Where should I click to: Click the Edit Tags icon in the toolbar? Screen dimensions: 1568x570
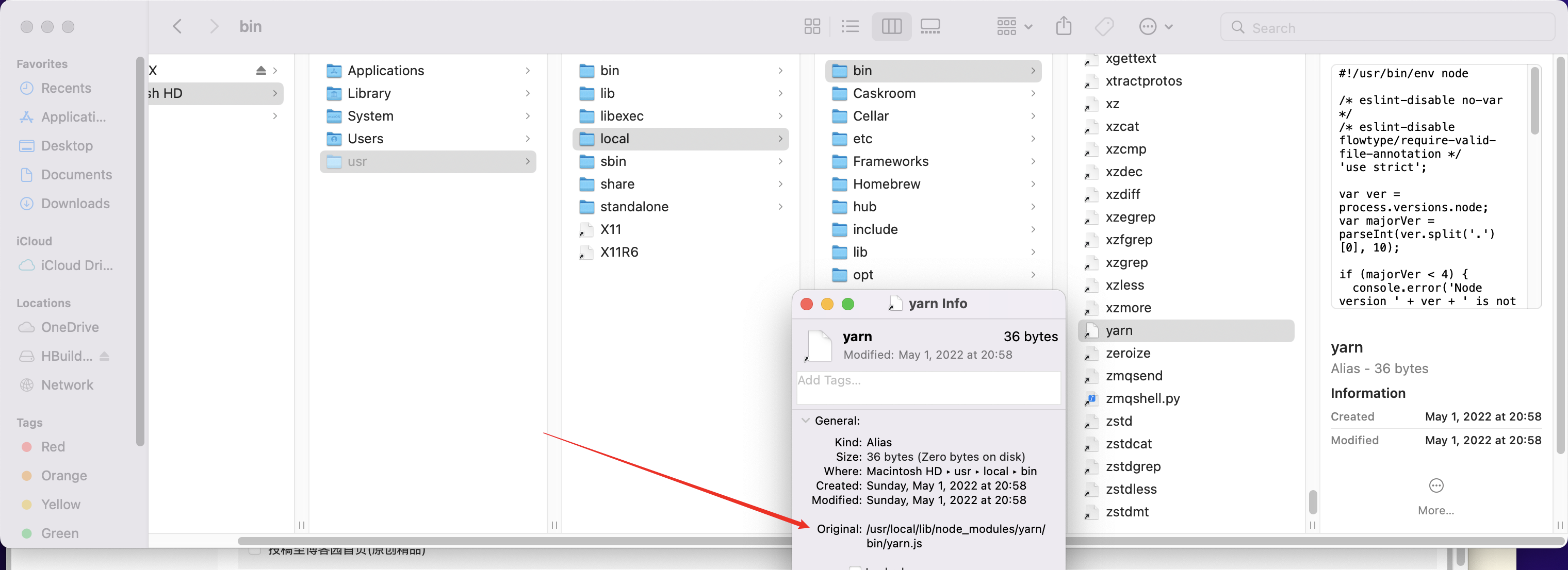click(x=1104, y=26)
